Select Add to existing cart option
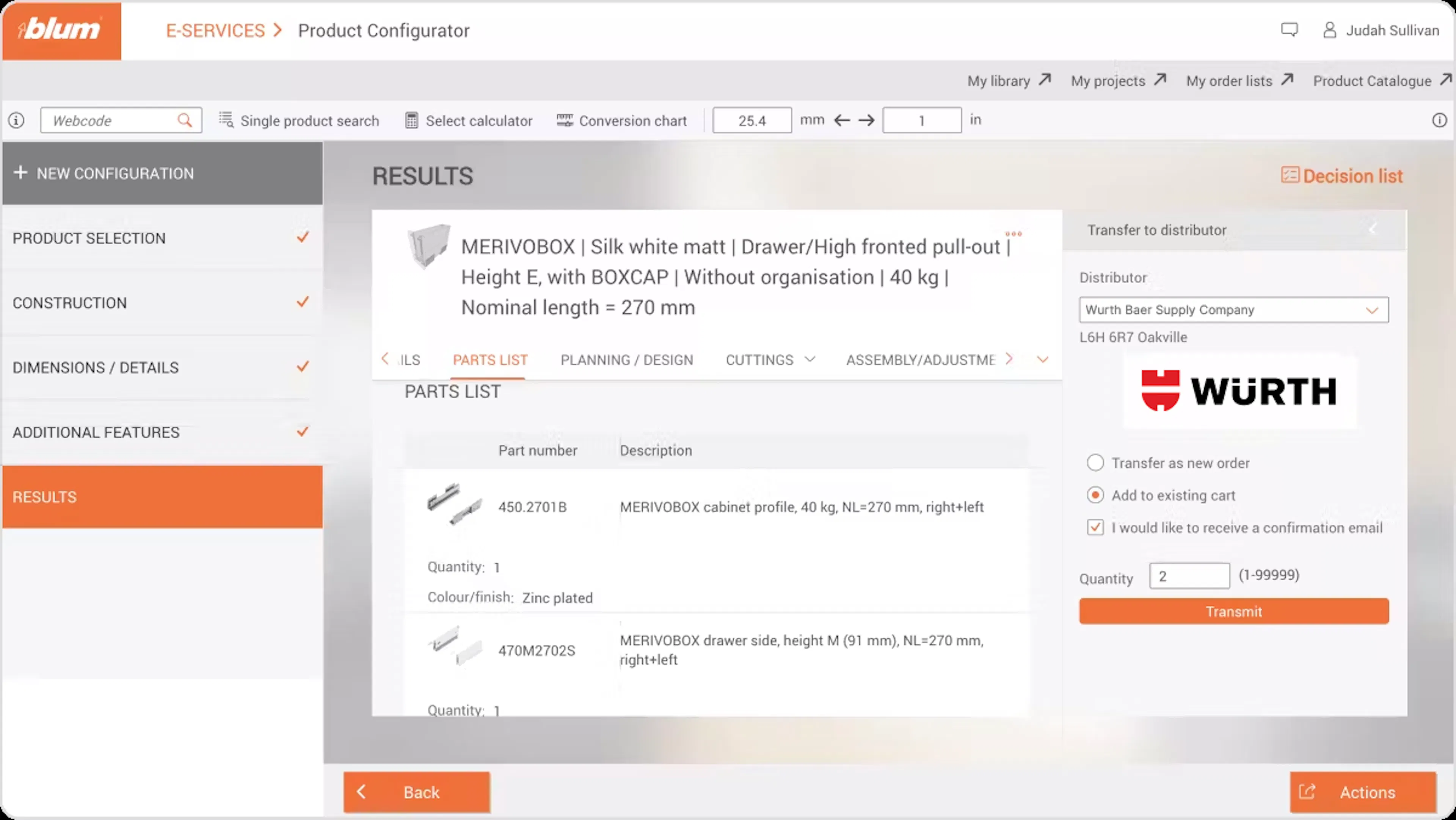This screenshot has height=820, width=1456. [1095, 495]
